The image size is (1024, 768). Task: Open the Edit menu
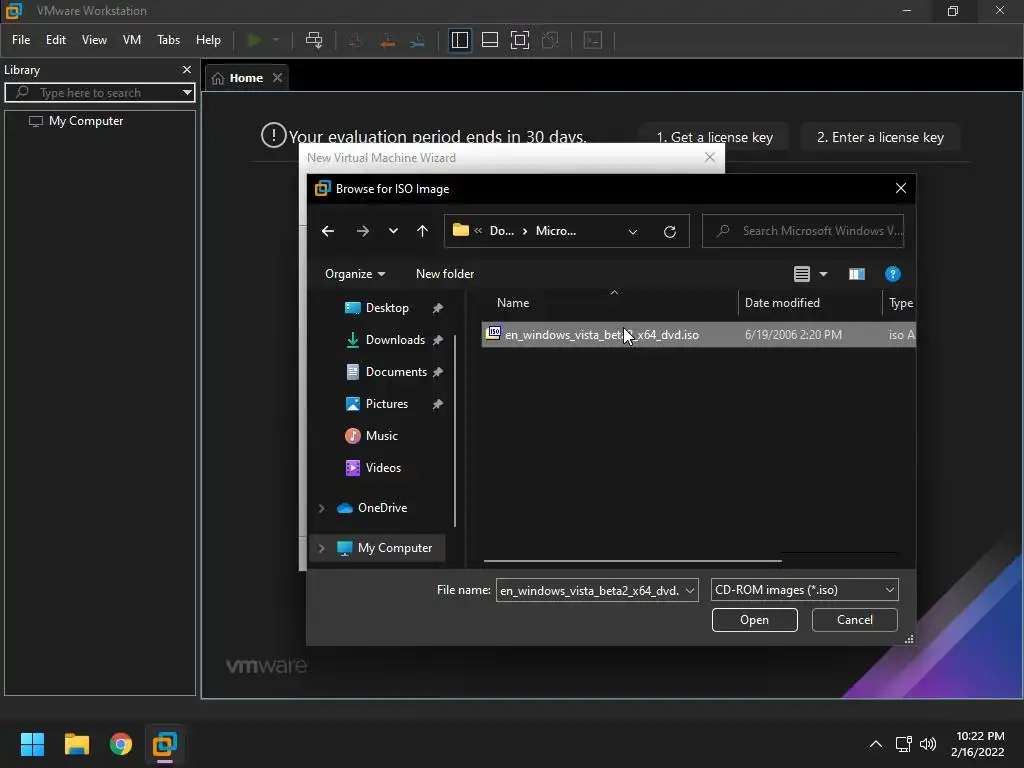point(56,40)
